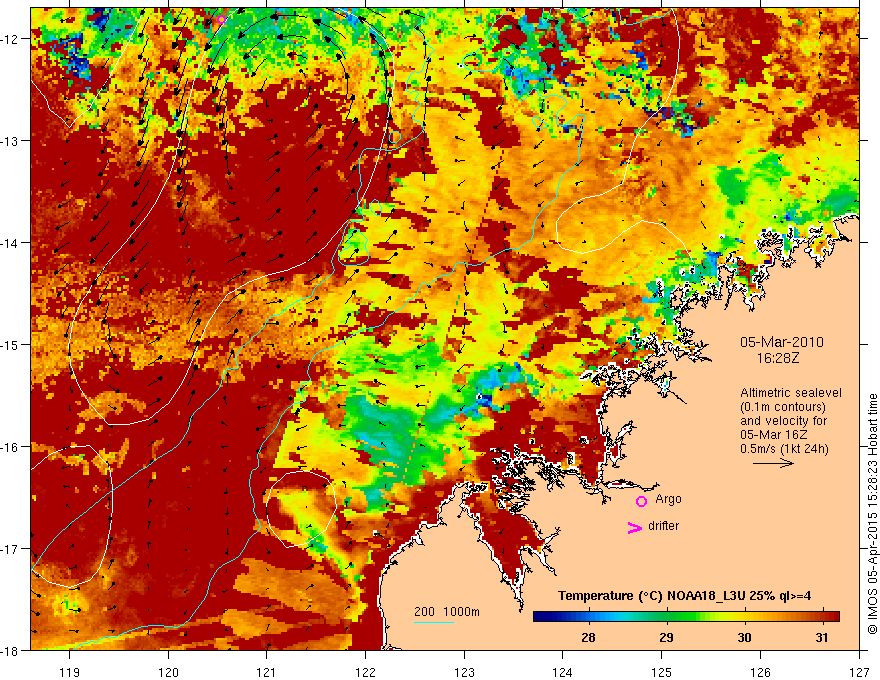
Task: Click the temperature color bar at 28
Action: click(588, 617)
